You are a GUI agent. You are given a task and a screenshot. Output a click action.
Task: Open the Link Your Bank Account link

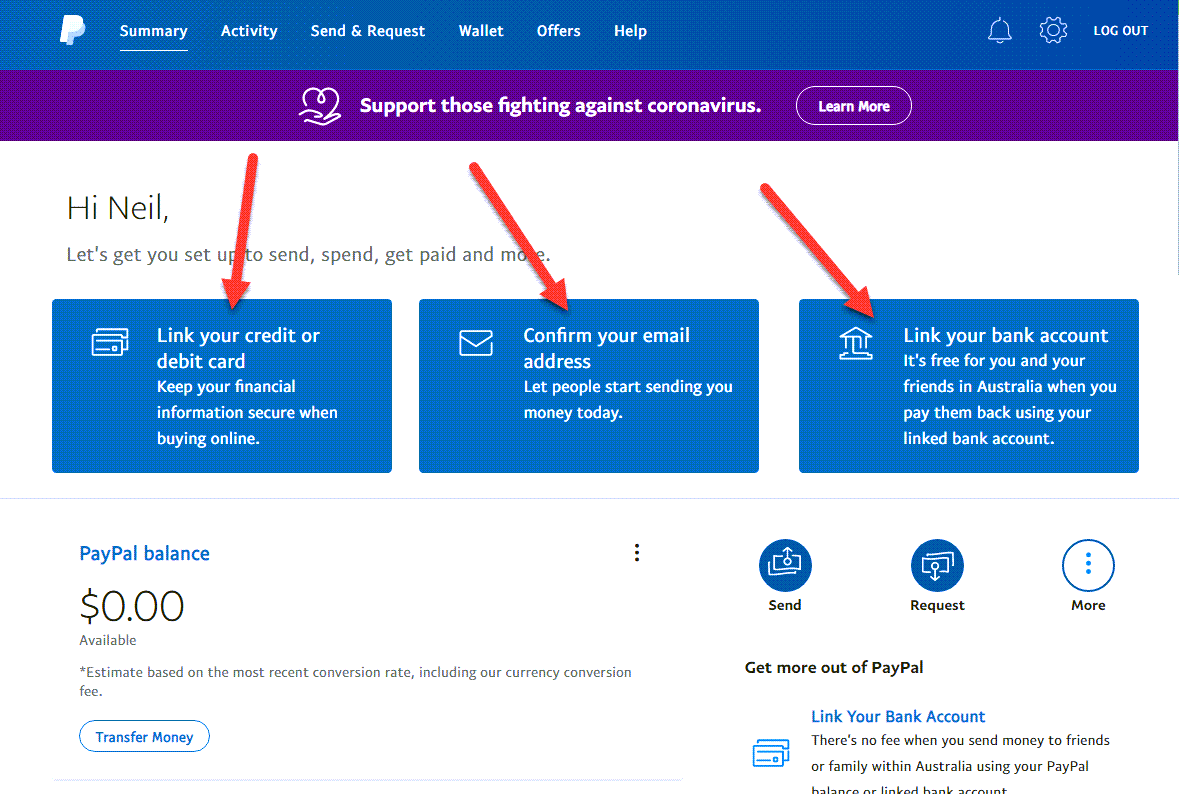(x=898, y=717)
